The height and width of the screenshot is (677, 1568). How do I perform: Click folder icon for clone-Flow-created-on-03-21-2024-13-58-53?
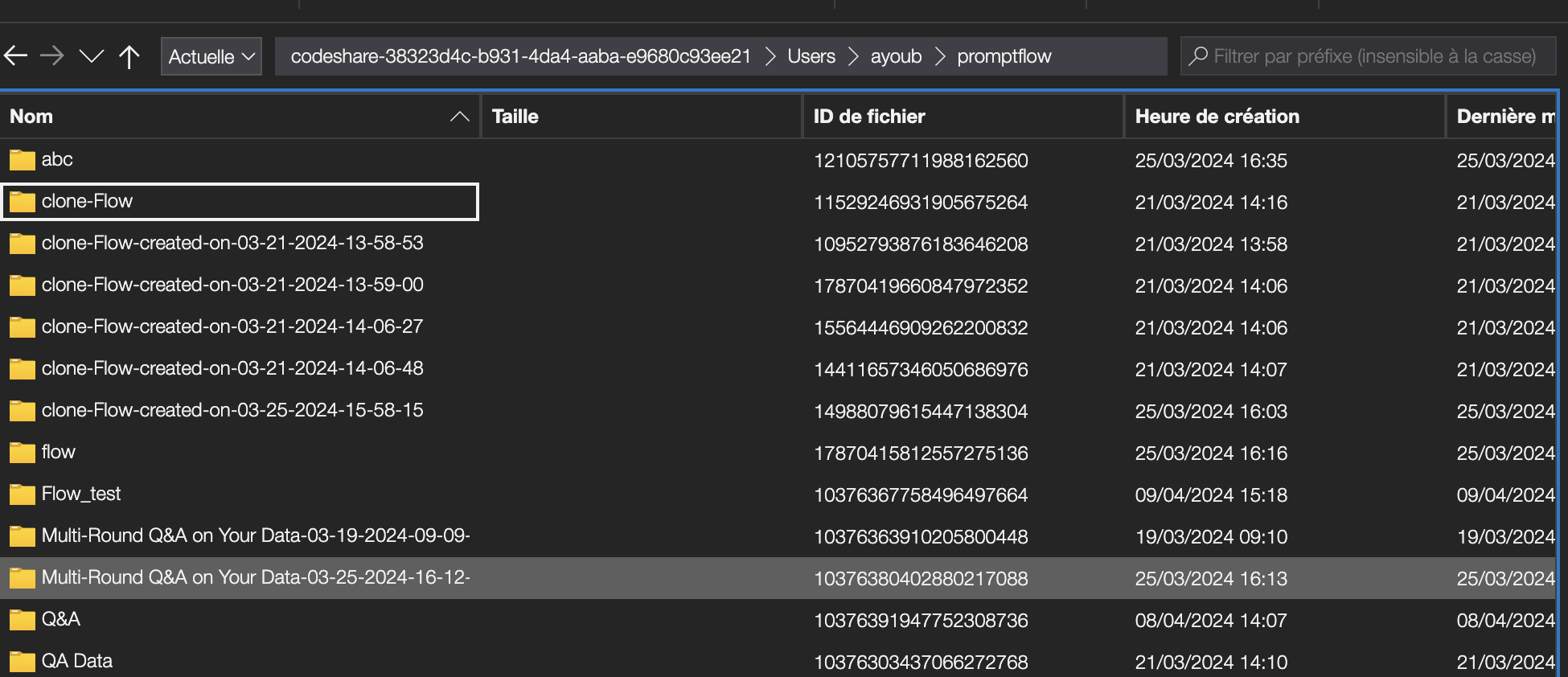click(x=23, y=244)
